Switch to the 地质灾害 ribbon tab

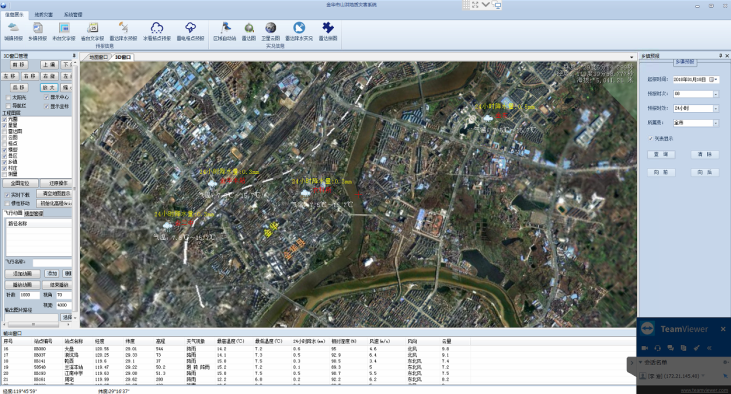tap(43, 15)
